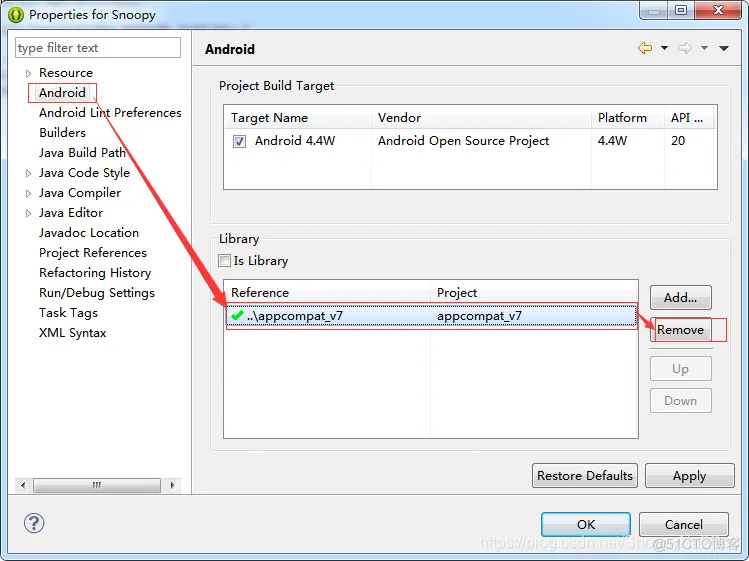Screen dimensions: 749x561
Task: Click Restore Defaults button
Action: (x=585, y=476)
